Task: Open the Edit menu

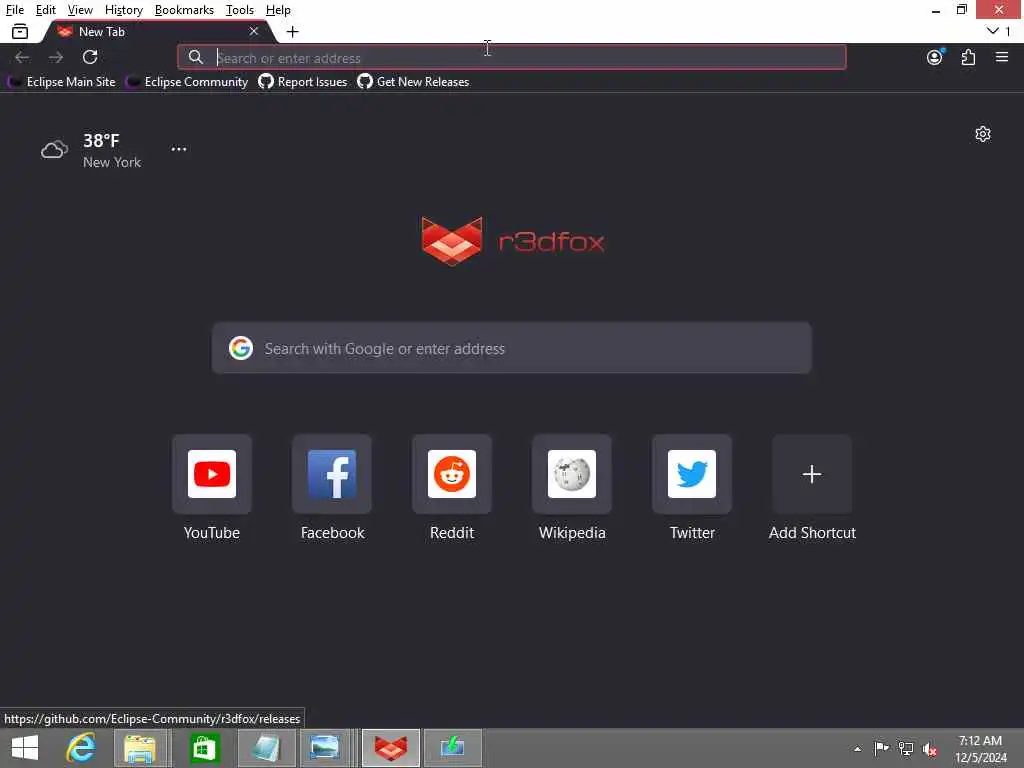Action: pyautogui.click(x=46, y=10)
